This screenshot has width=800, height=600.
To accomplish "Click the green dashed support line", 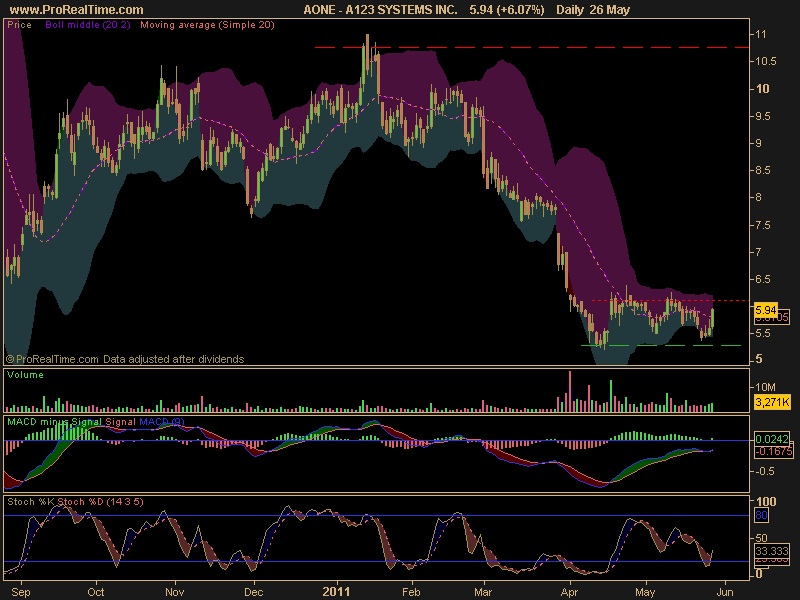I will [x=661, y=345].
